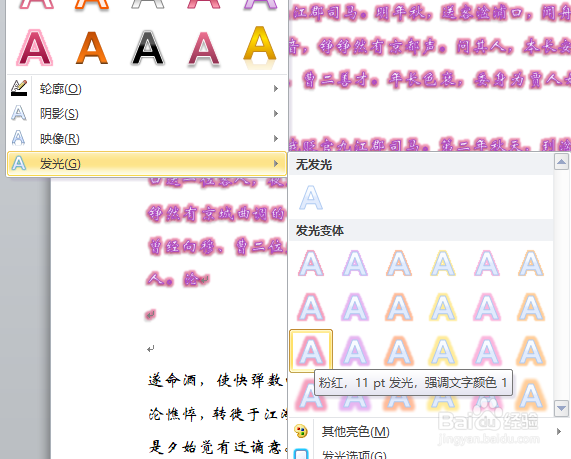Pick fourth-row glow variant, accent 6 orange
Viewport: 571px width, 459px height.
[531, 395]
